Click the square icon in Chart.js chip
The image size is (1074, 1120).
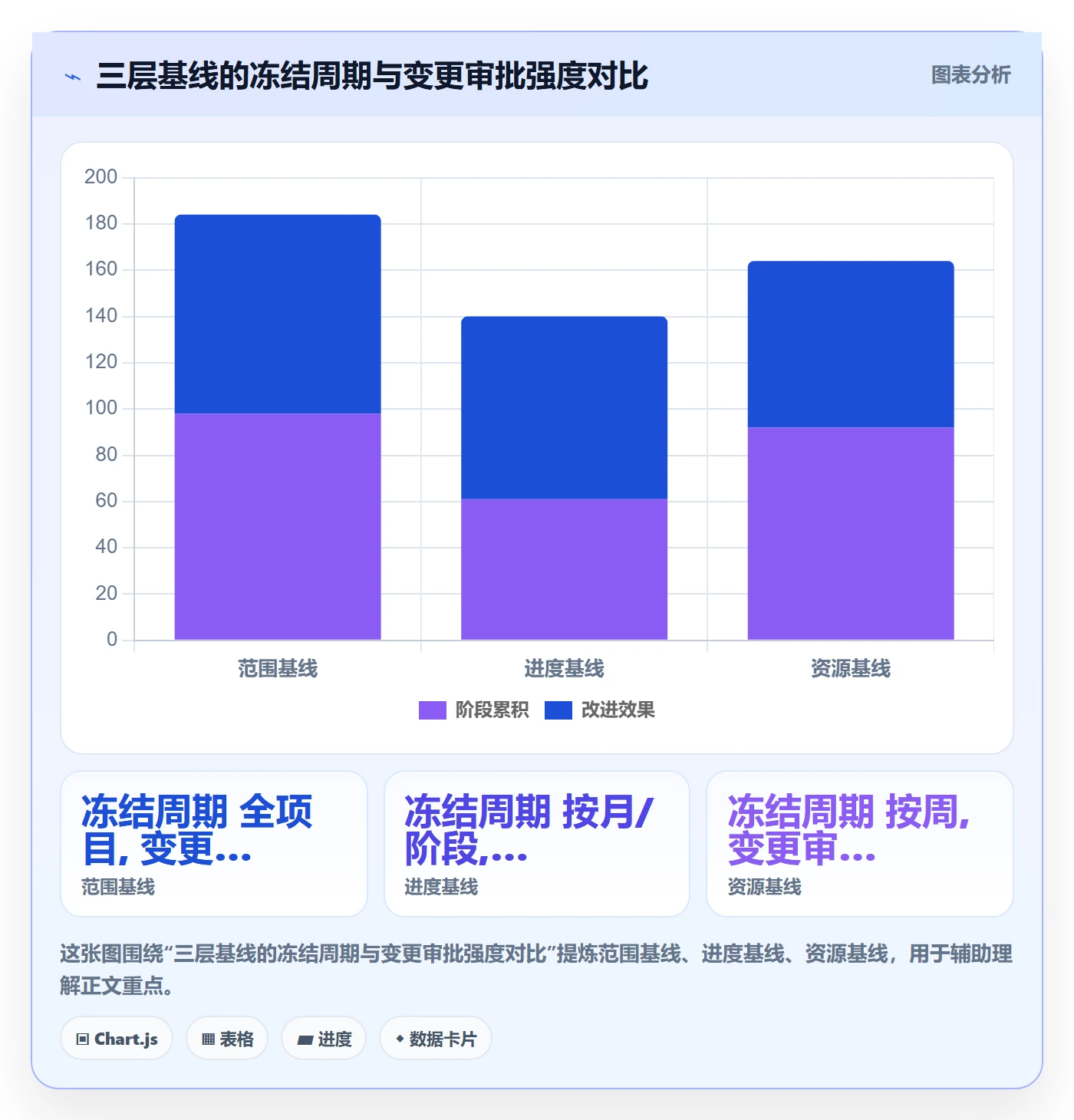point(83,1039)
